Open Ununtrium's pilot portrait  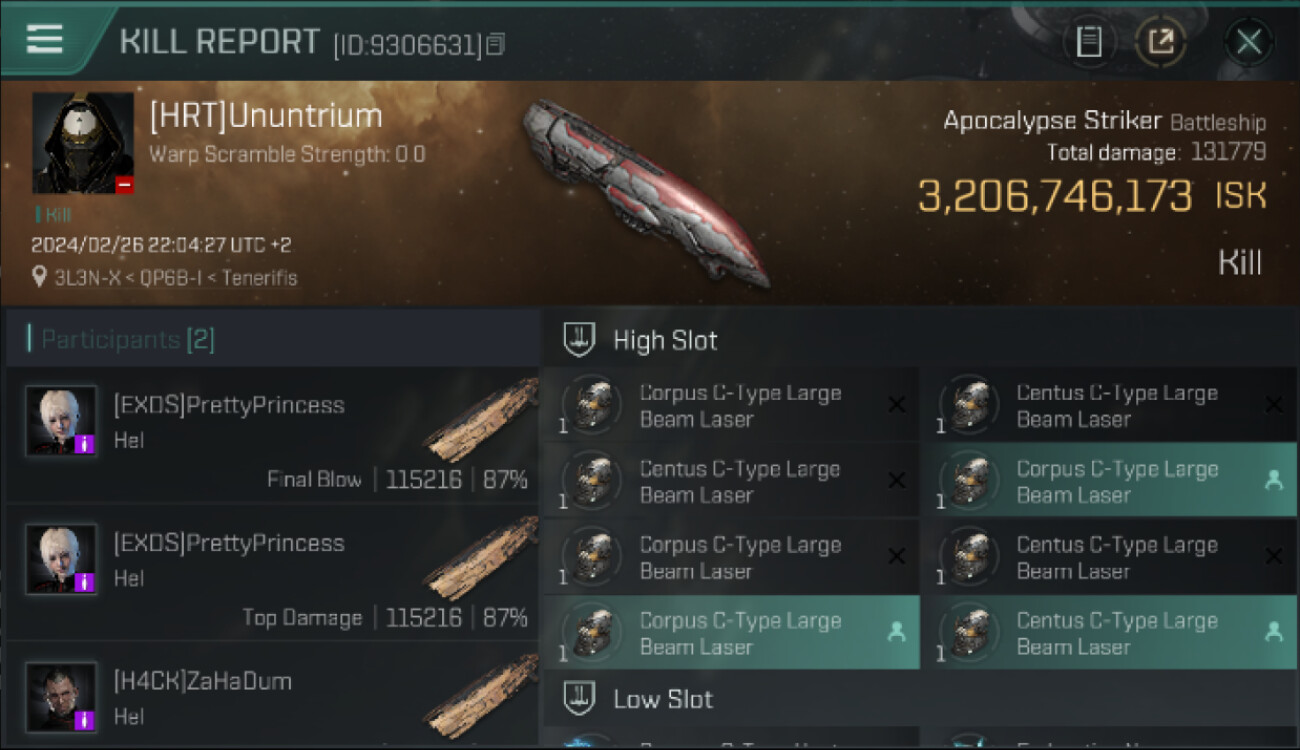tap(83, 143)
